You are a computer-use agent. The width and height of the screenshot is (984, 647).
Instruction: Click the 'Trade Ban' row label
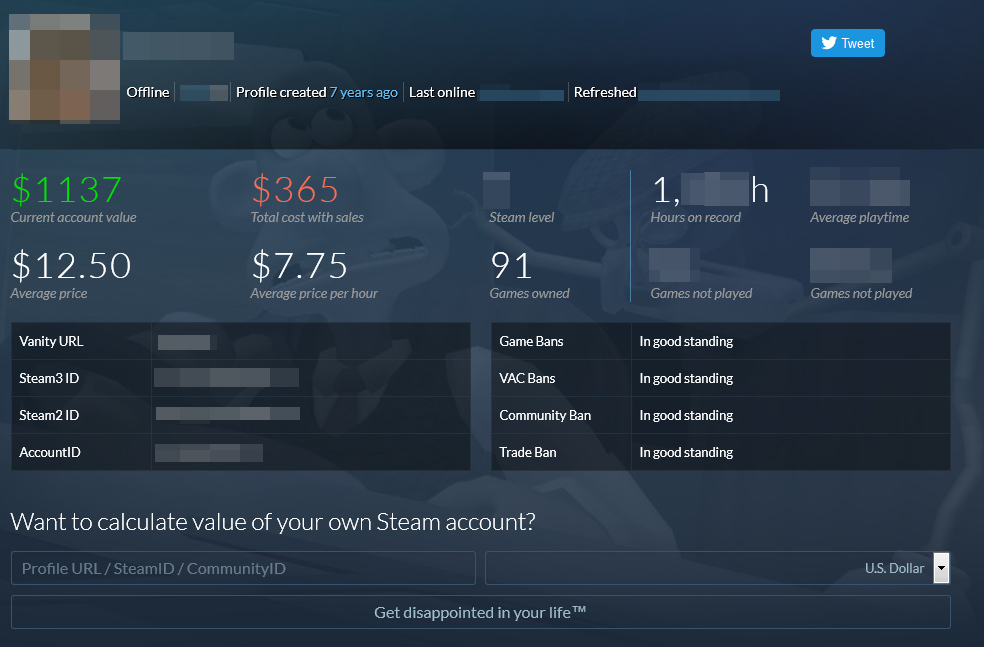(528, 452)
